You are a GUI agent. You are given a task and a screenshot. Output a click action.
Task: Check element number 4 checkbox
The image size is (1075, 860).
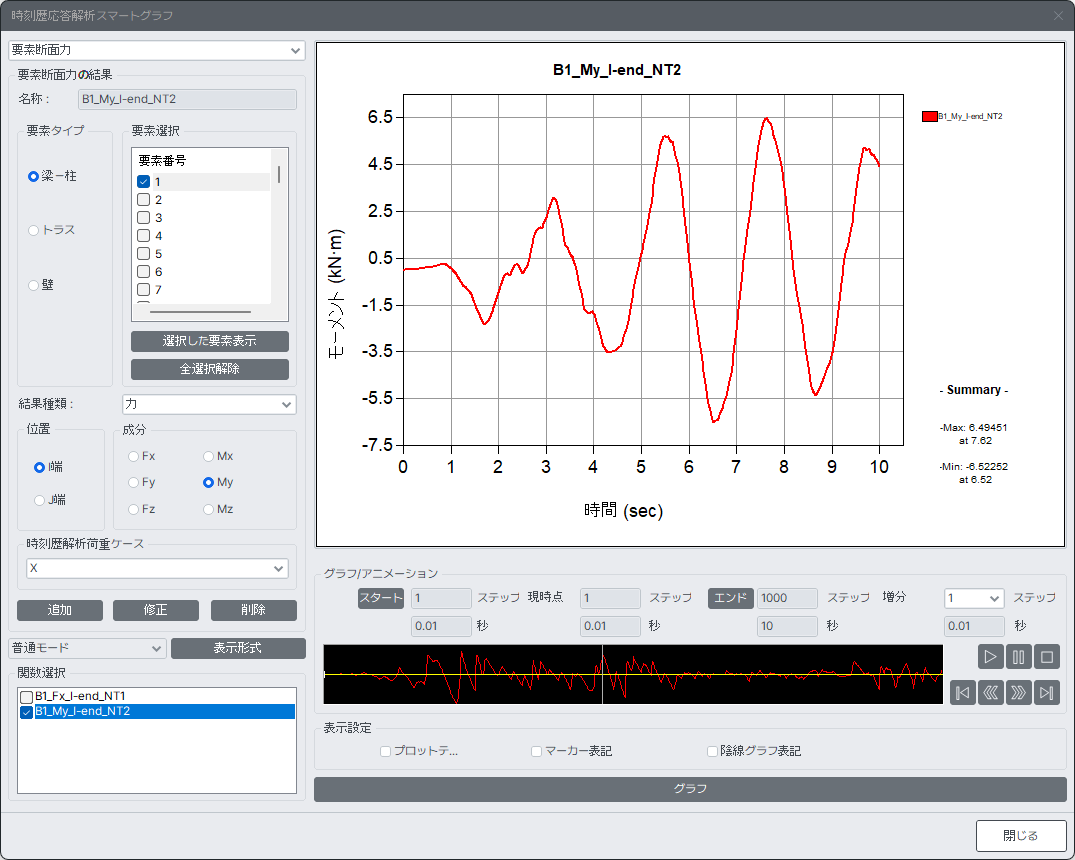tap(143, 236)
